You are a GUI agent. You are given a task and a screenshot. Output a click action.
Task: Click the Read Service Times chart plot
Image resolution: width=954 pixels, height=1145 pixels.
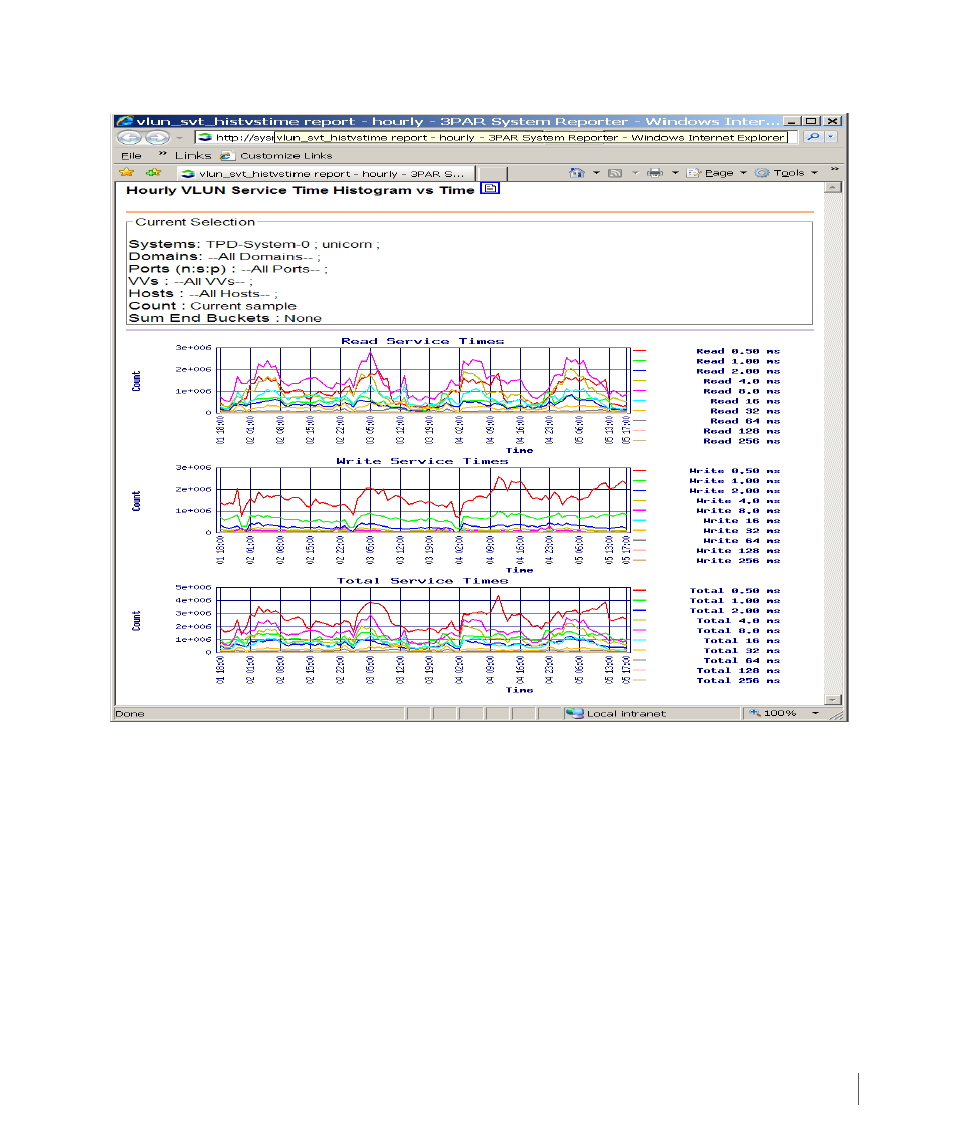point(424,380)
